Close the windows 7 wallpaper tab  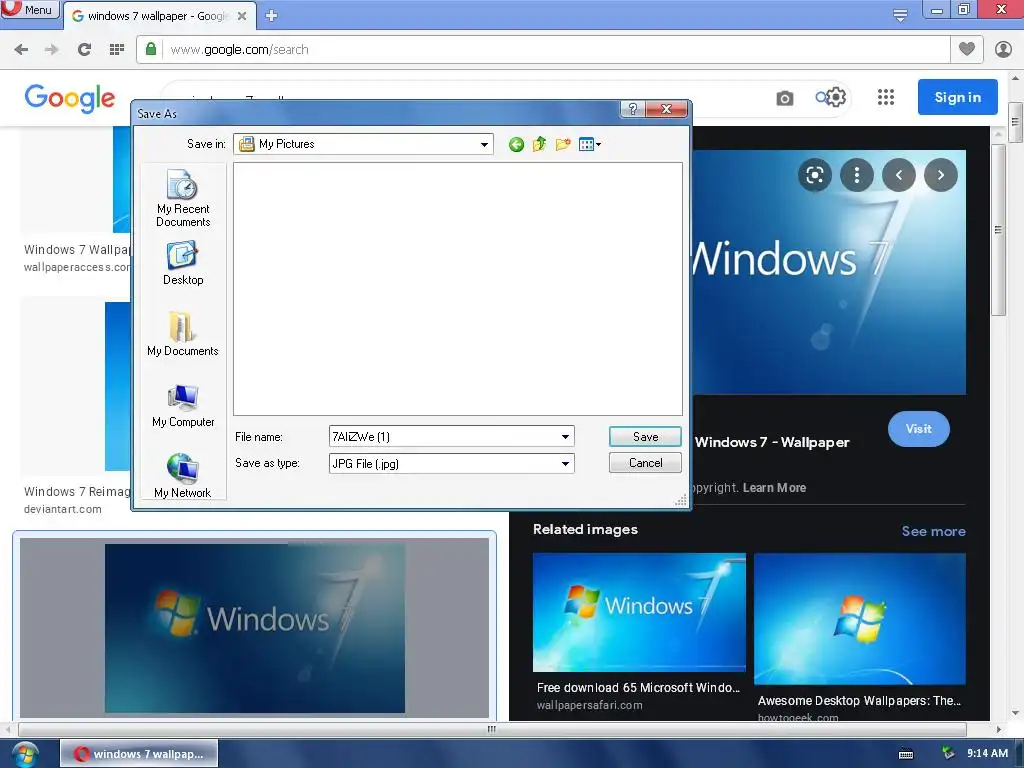[x=242, y=16]
